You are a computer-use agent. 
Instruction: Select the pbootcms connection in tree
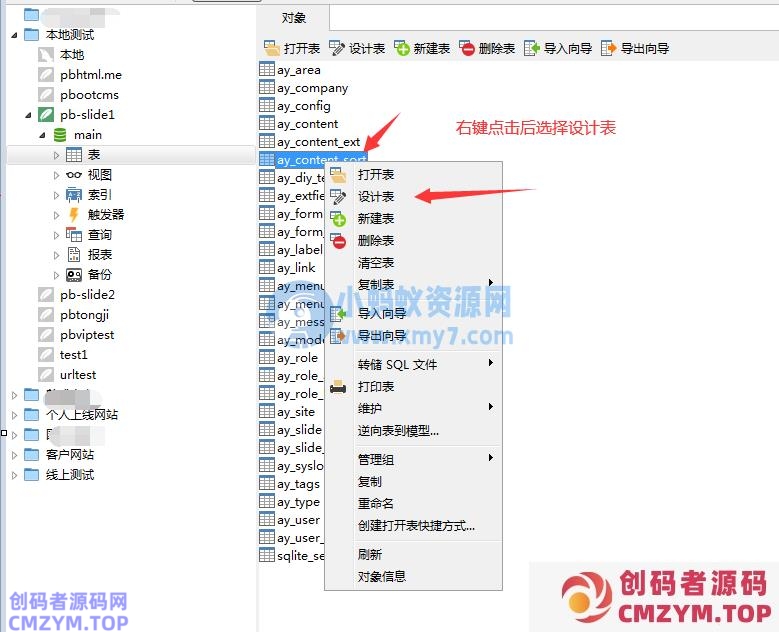pyautogui.click(x=89, y=95)
